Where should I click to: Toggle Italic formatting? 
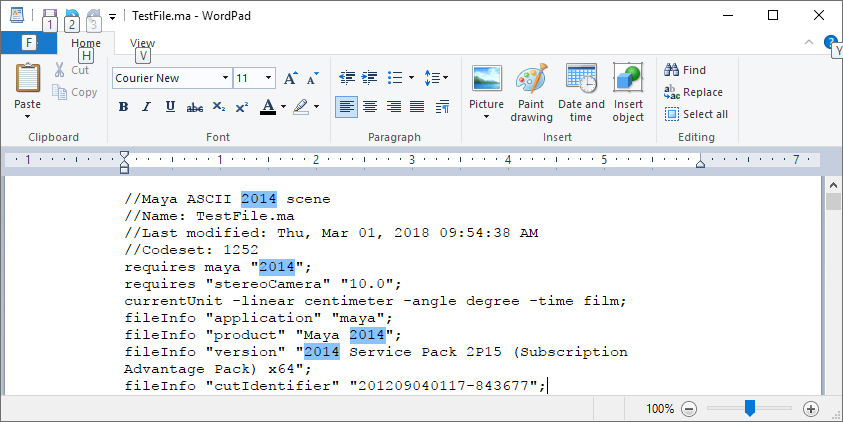(x=147, y=107)
